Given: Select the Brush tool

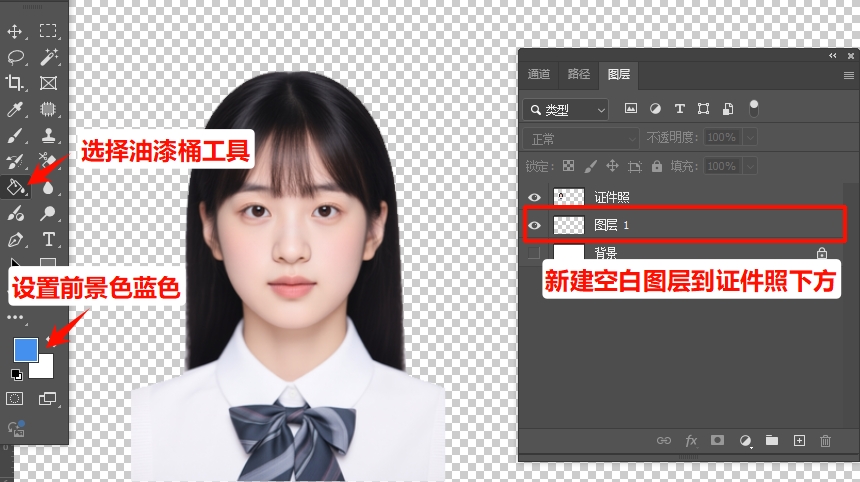Looking at the screenshot, I should point(15,135).
